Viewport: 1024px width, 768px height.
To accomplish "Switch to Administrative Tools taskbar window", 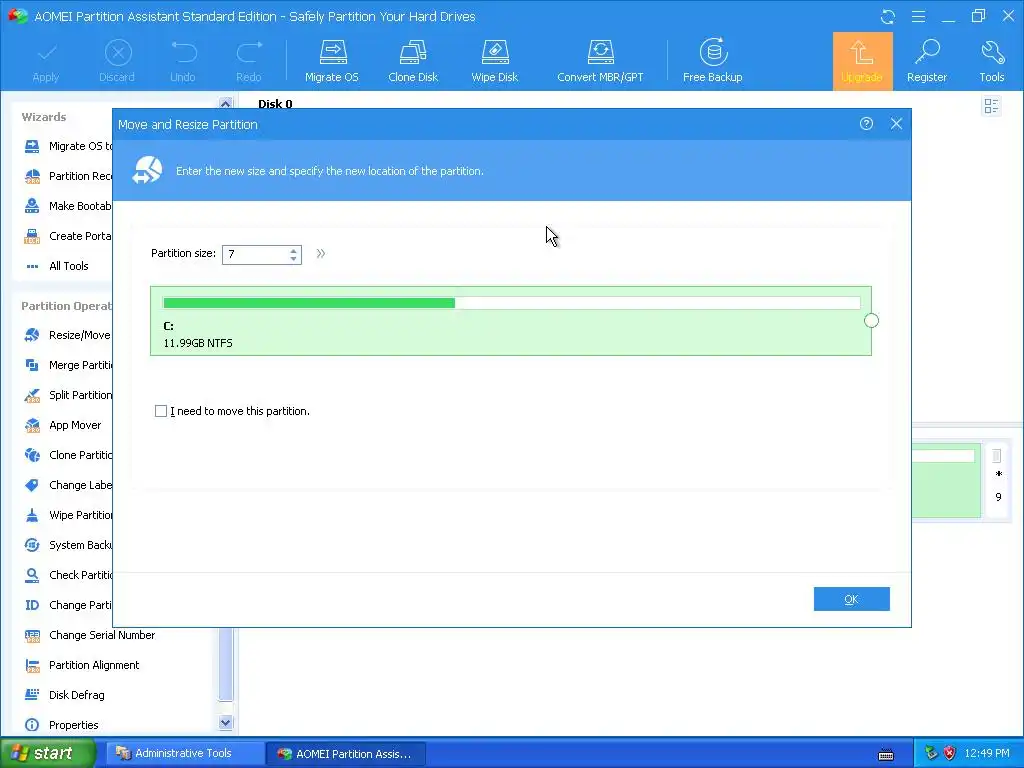I will point(184,754).
